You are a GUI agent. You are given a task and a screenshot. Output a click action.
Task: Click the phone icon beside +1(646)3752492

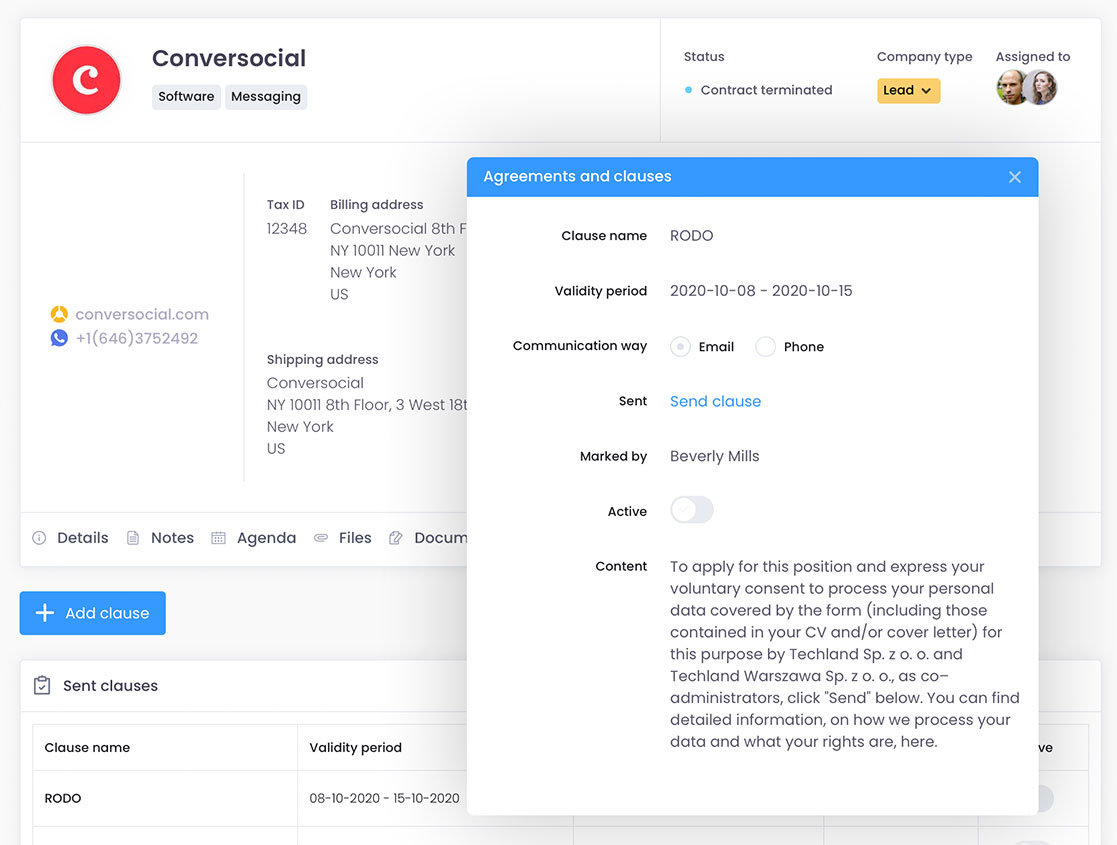(x=59, y=338)
